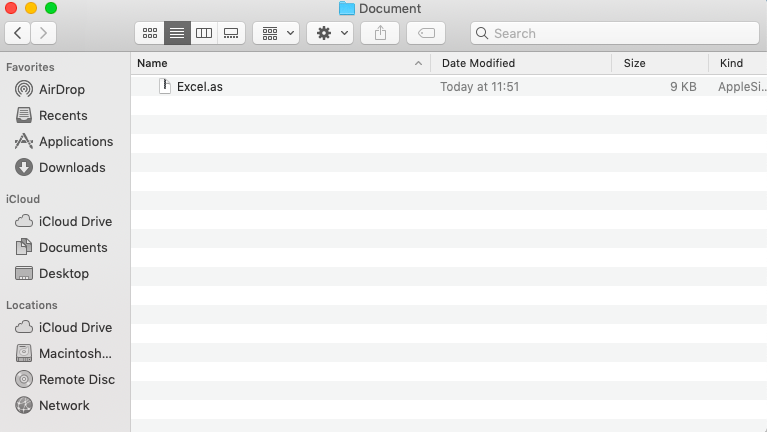This screenshot has width=767, height=432.
Task: Toggle the Name sort direction arrow
Action: tap(418, 63)
